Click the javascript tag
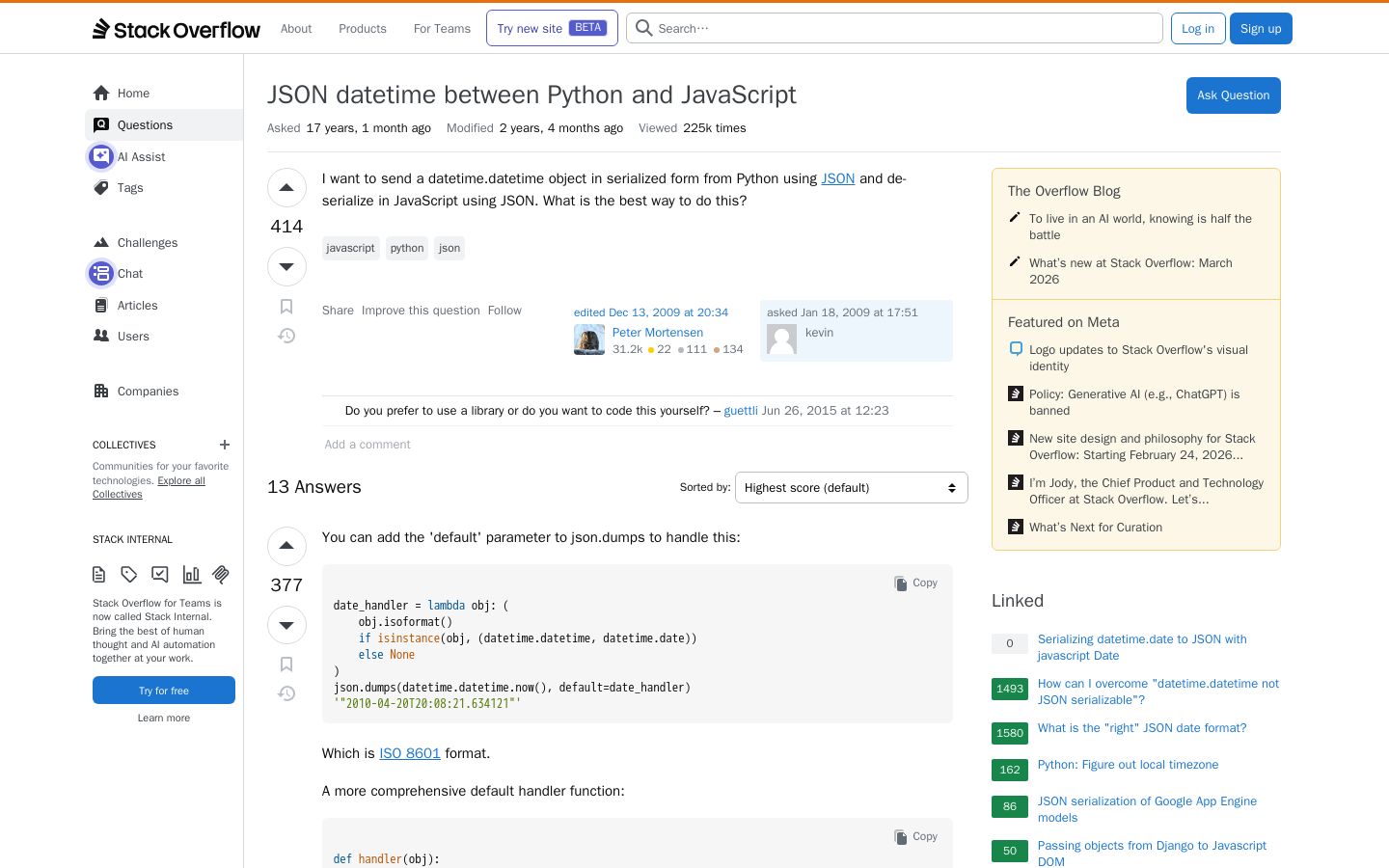1389x868 pixels. click(350, 248)
